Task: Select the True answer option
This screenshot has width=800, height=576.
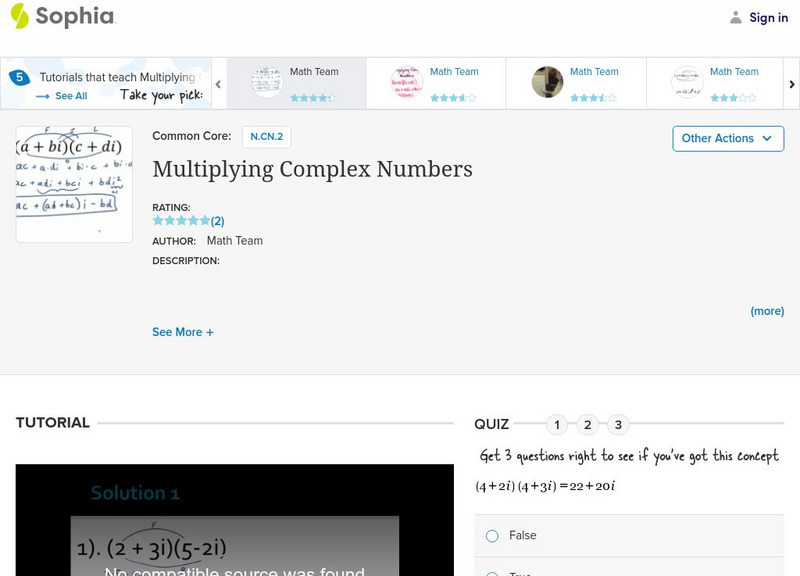Action: pyautogui.click(x=491, y=572)
